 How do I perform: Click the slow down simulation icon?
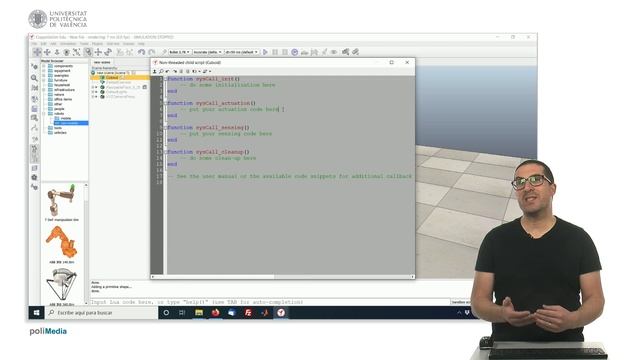pyautogui.click(x=304, y=52)
